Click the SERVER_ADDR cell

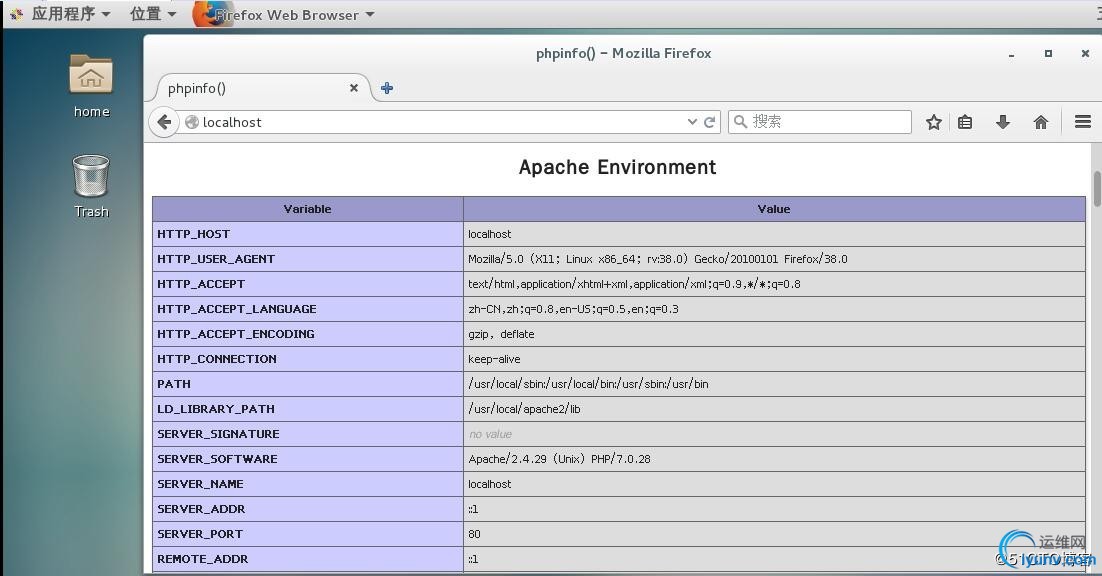click(308, 509)
